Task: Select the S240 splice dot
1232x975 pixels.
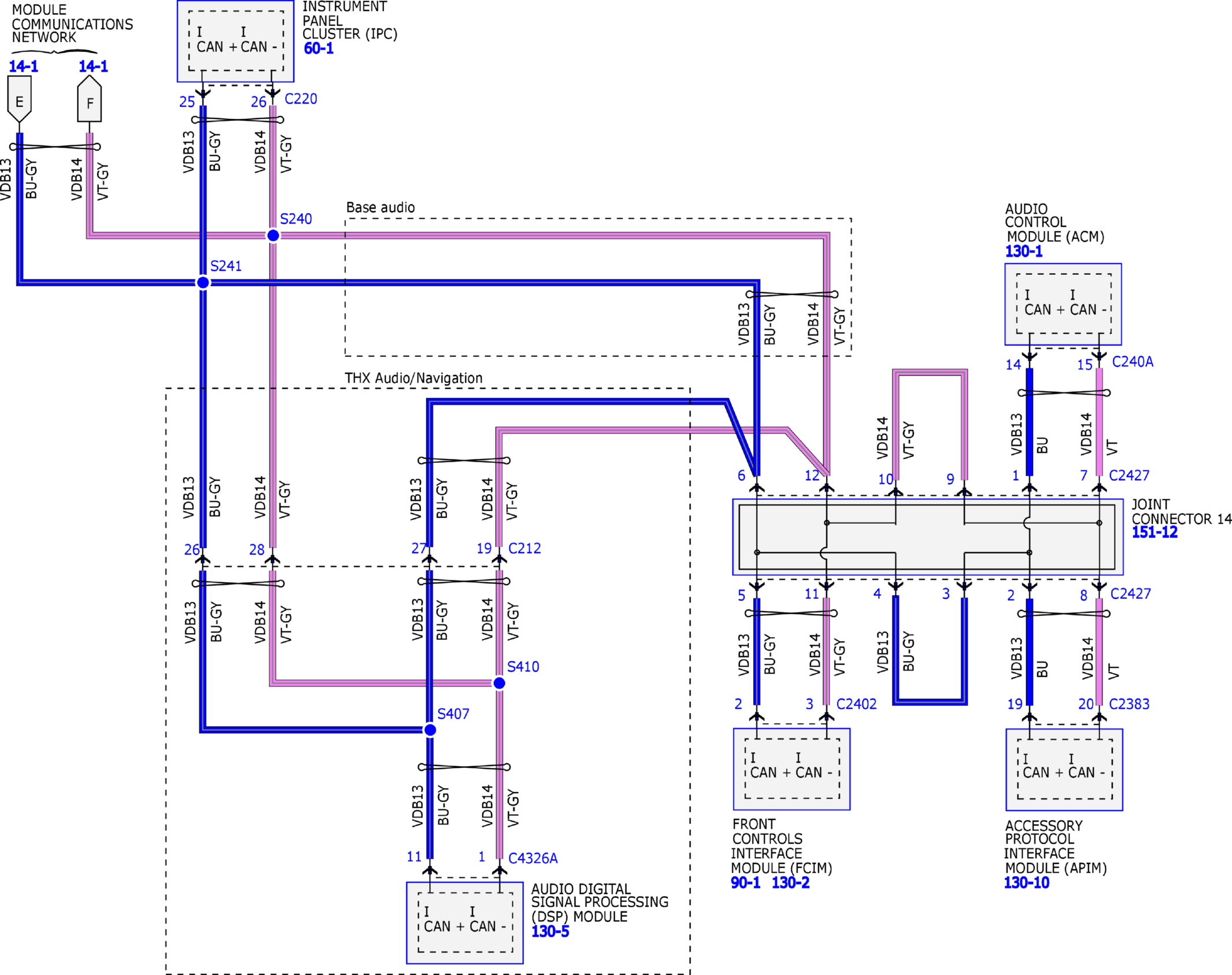Action: click(x=273, y=236)
